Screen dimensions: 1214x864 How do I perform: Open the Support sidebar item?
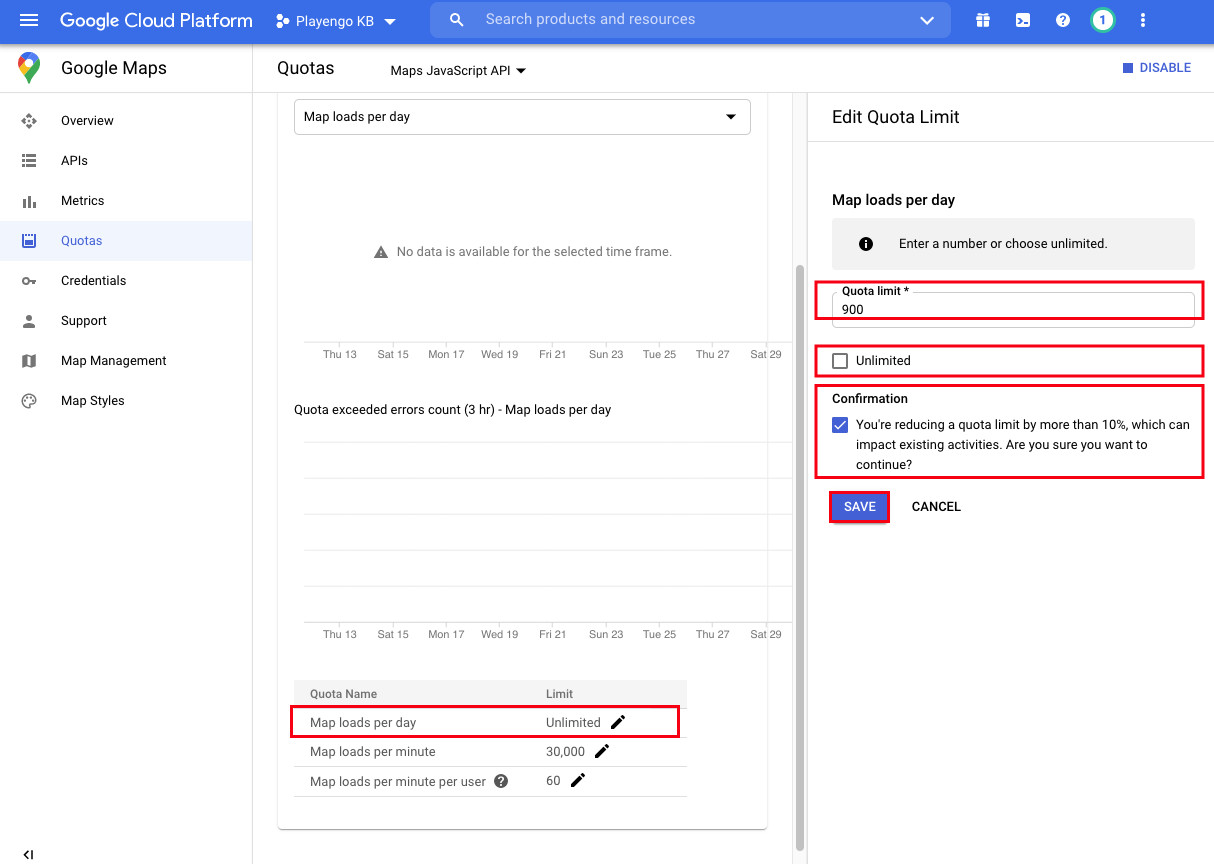pos(83,321)
